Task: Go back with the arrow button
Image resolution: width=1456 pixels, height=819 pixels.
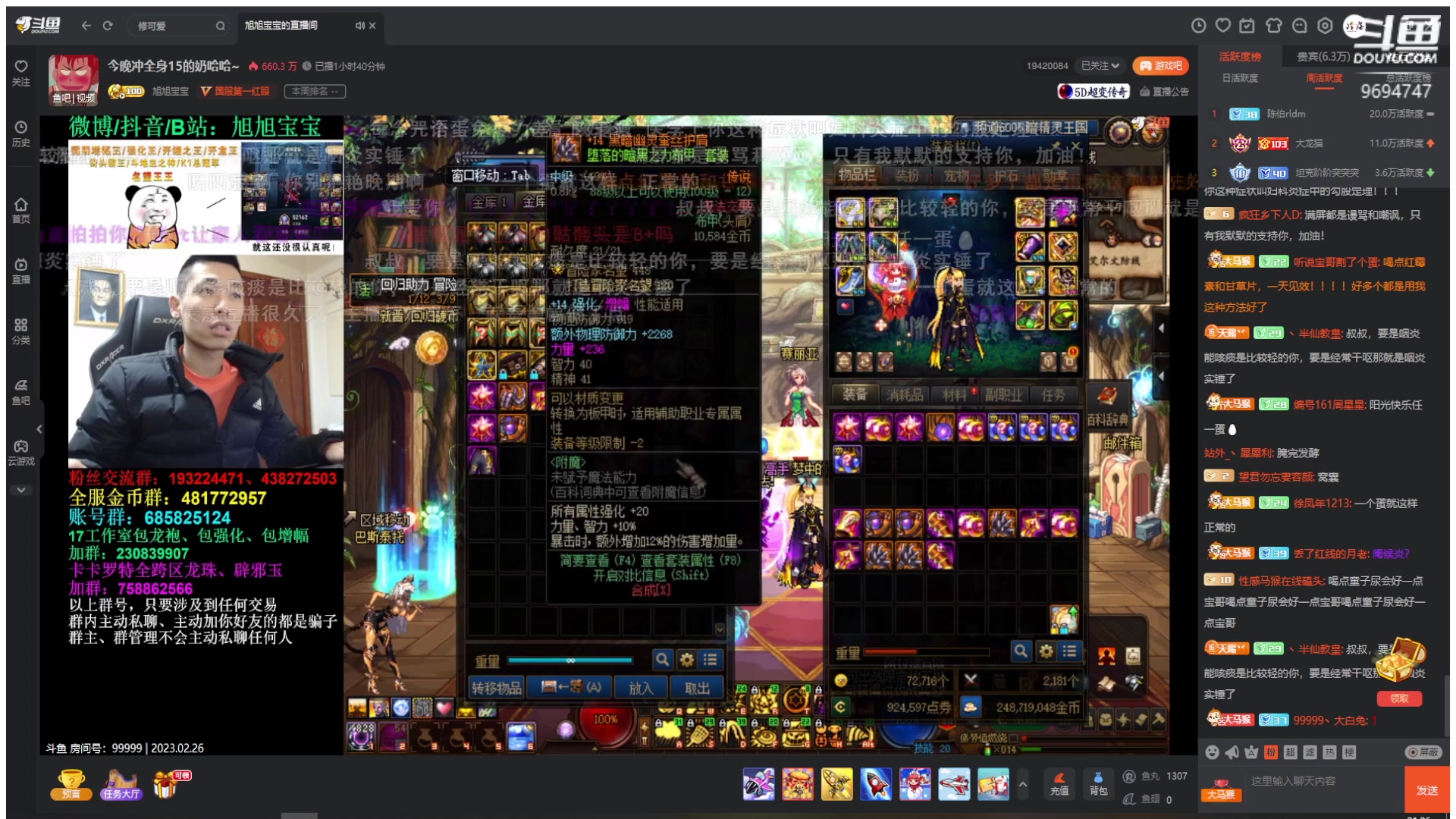Action: point(86,25)
